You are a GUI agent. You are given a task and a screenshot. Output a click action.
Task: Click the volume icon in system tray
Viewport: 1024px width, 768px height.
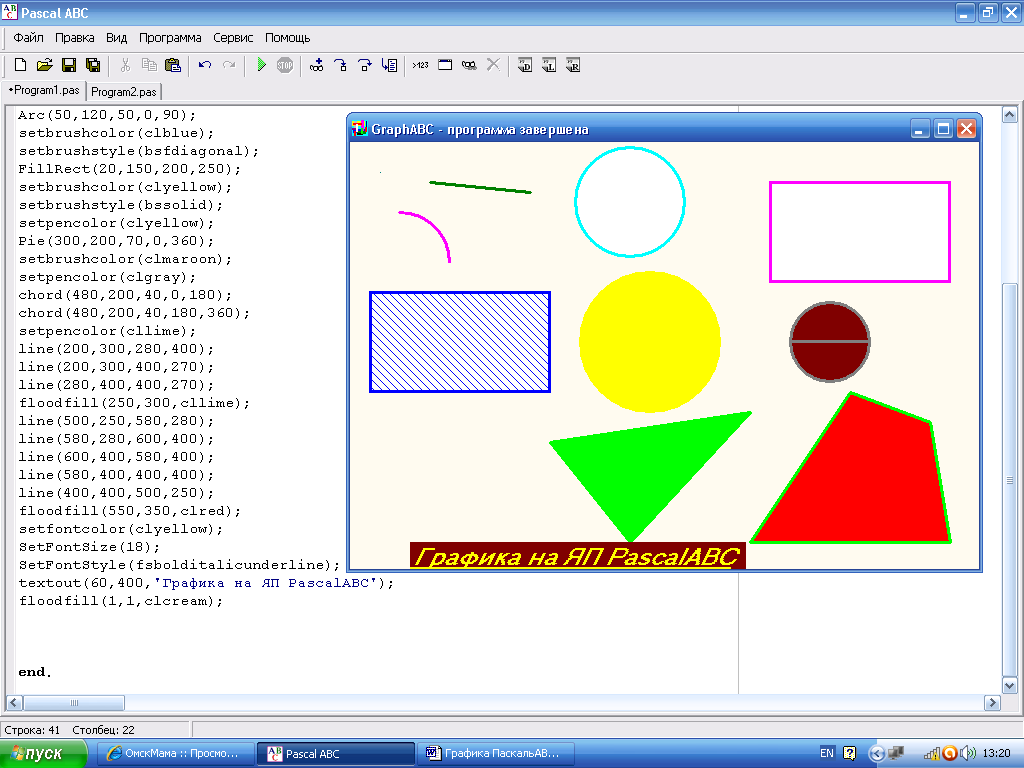pyautogui.click(x=966, y=753)
